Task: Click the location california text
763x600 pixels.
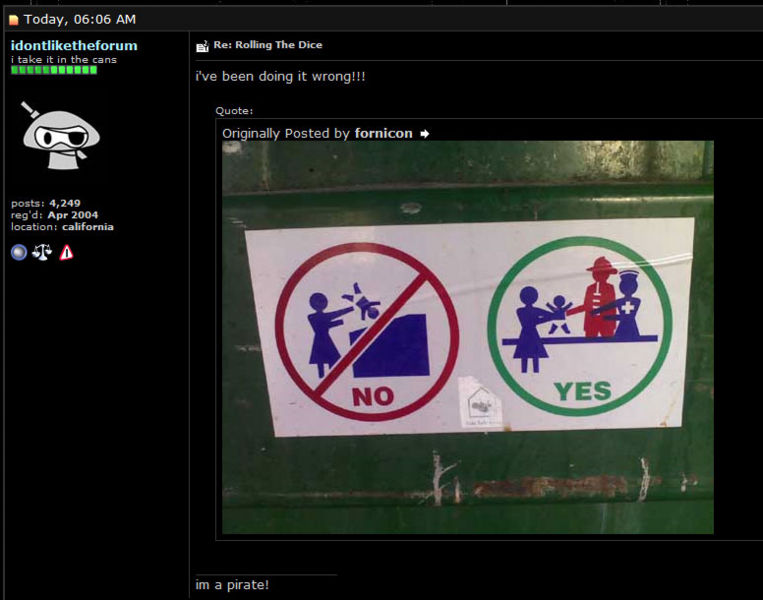Action: 87,227
